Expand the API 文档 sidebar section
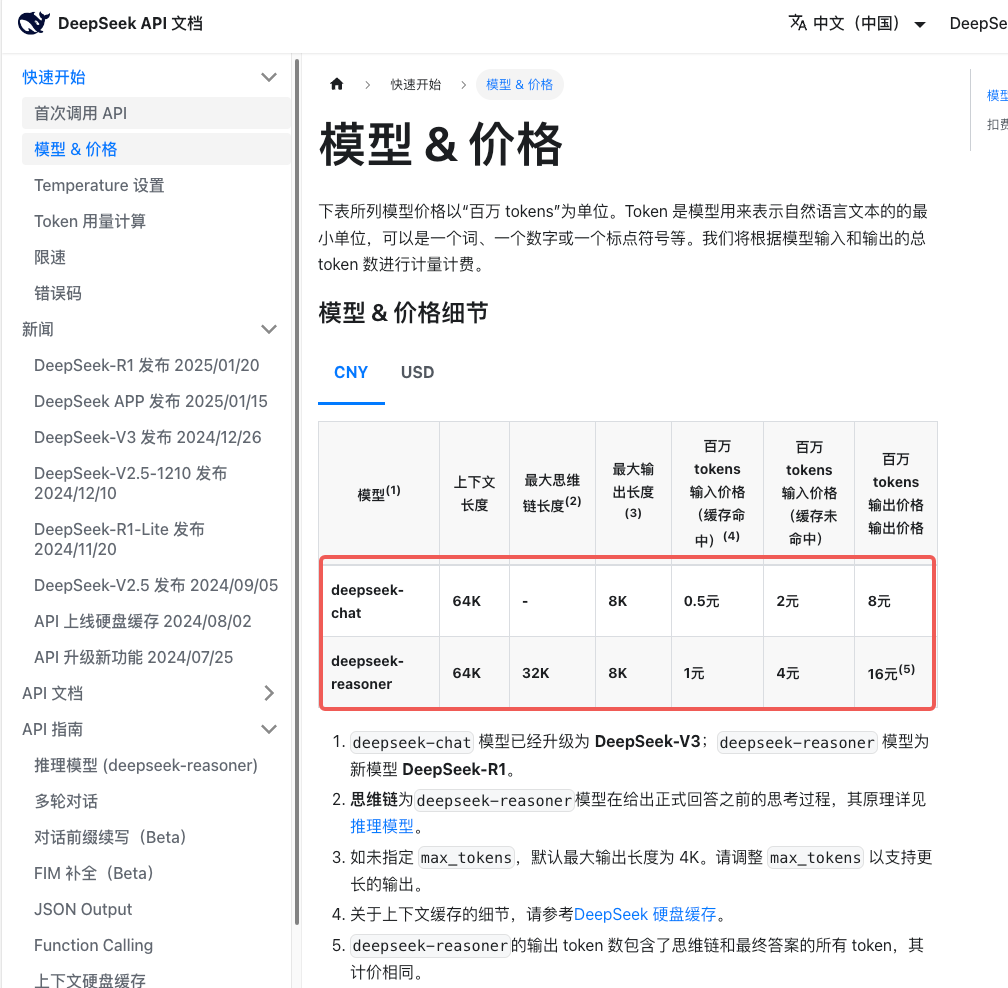 coord(268,692)
